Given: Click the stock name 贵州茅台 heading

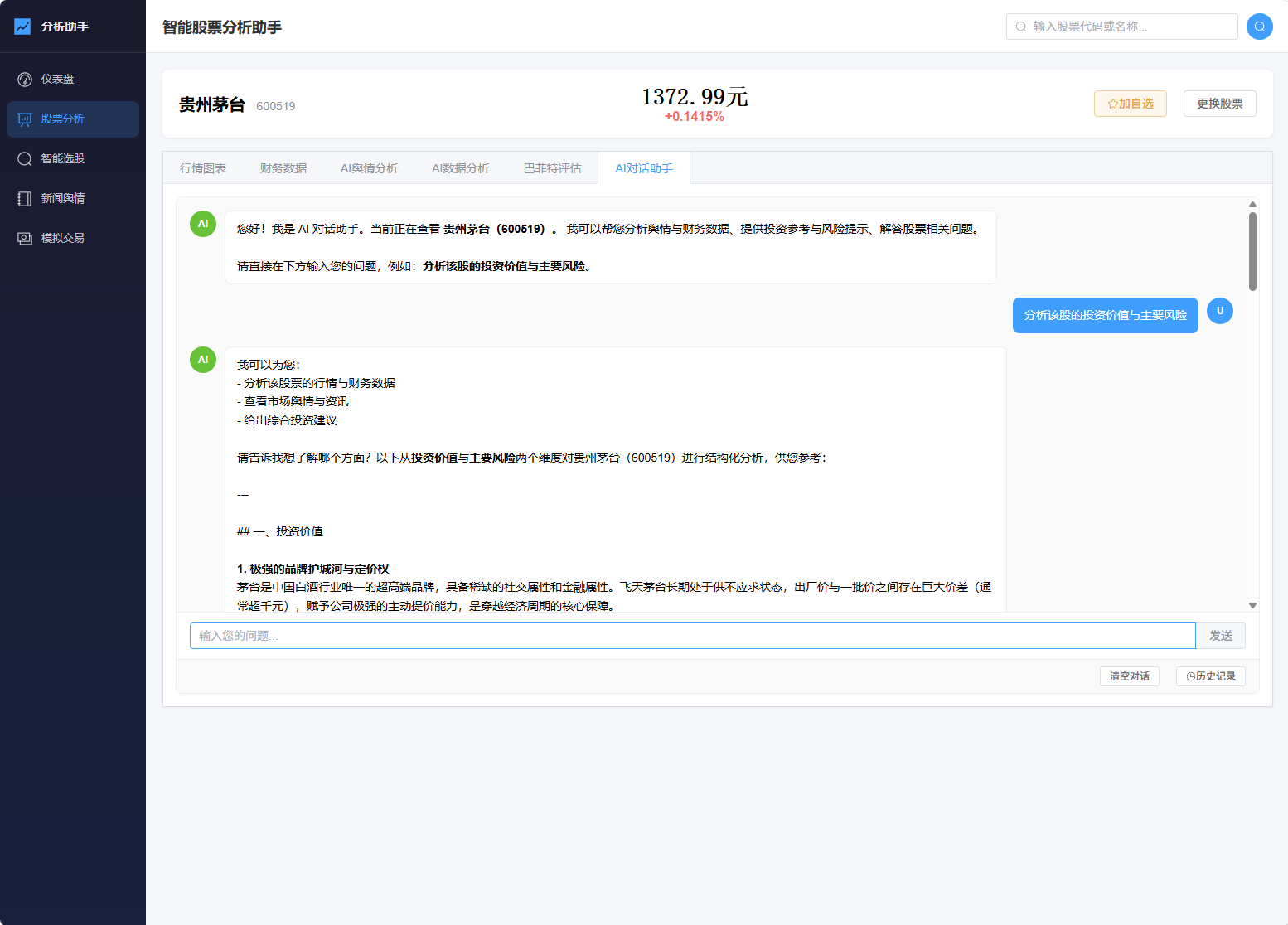Looking at the screenshot, I should pyautogui.click(x=212, y=104).
